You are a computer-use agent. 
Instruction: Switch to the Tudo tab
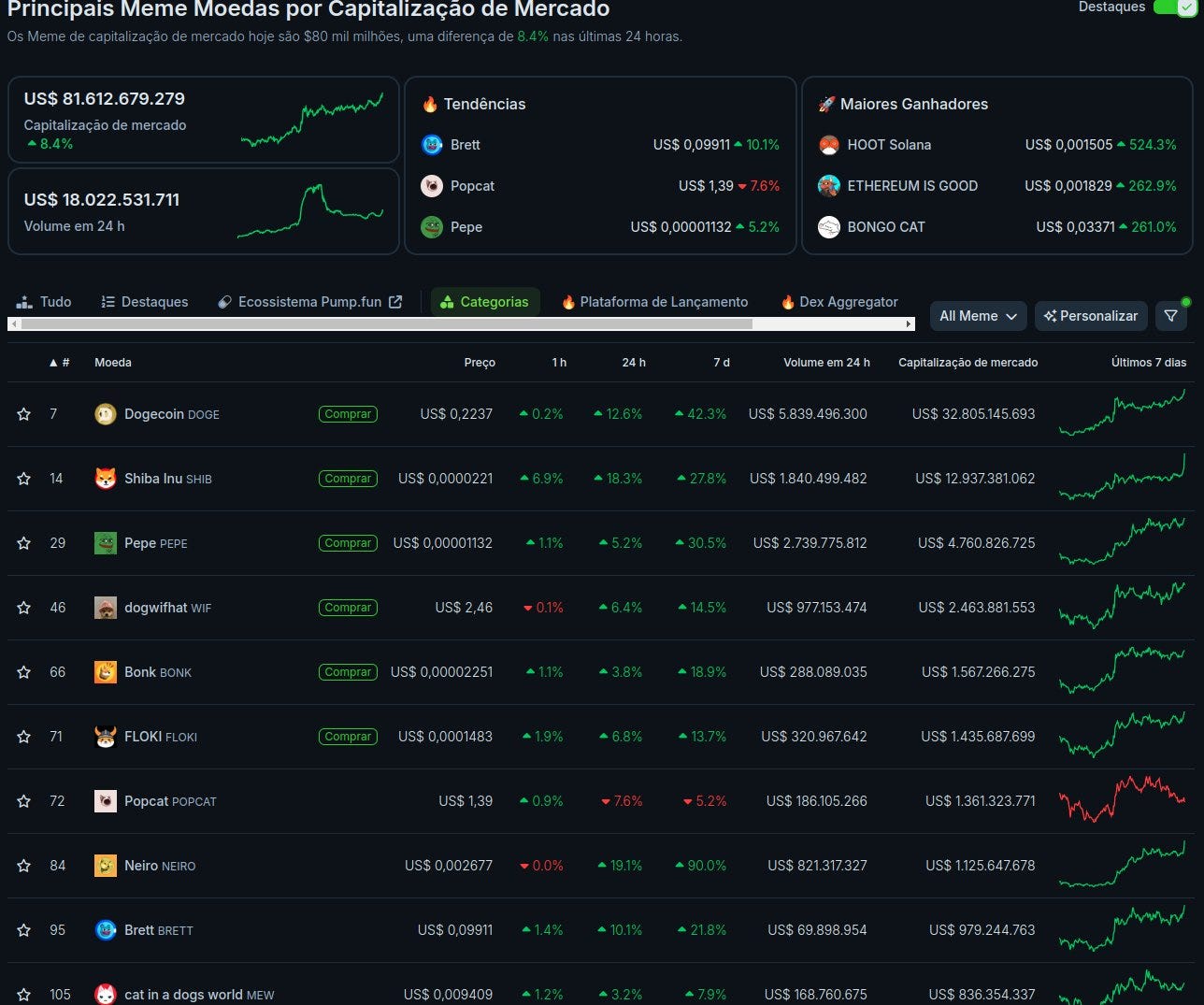(x=44, y=302)
